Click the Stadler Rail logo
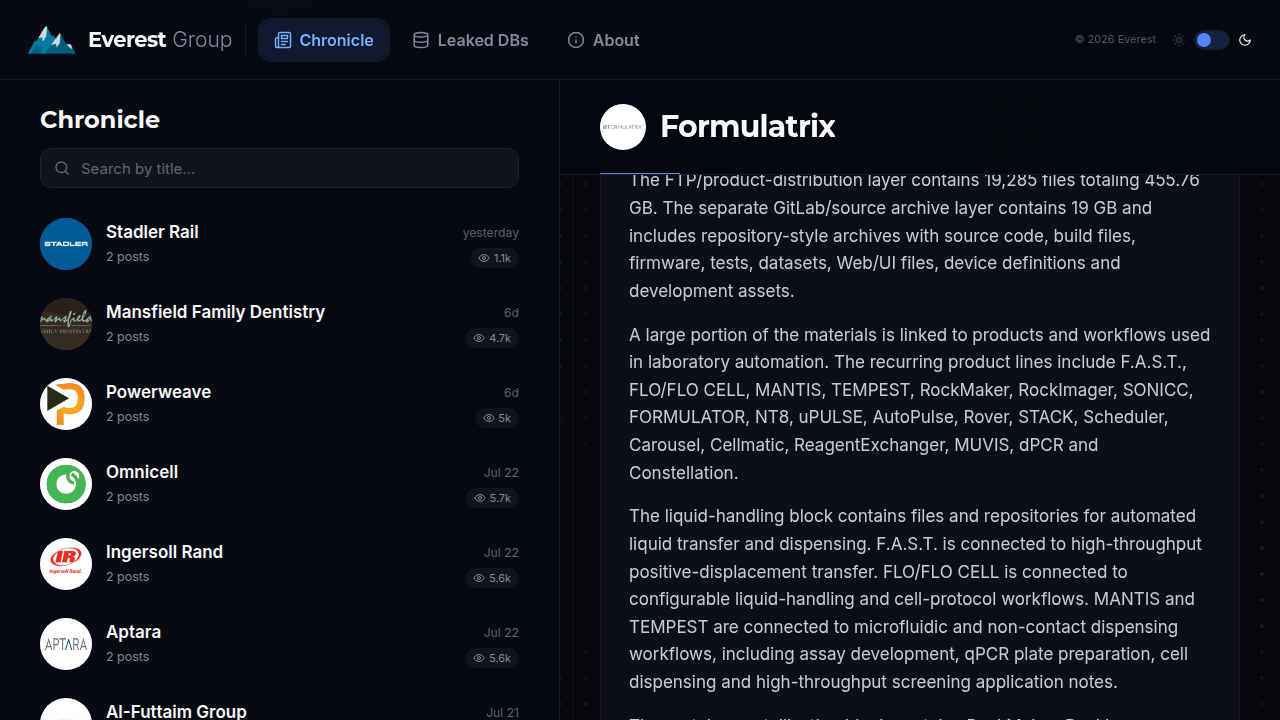Screen dimensions: 1280x720 tap(66, 244)
